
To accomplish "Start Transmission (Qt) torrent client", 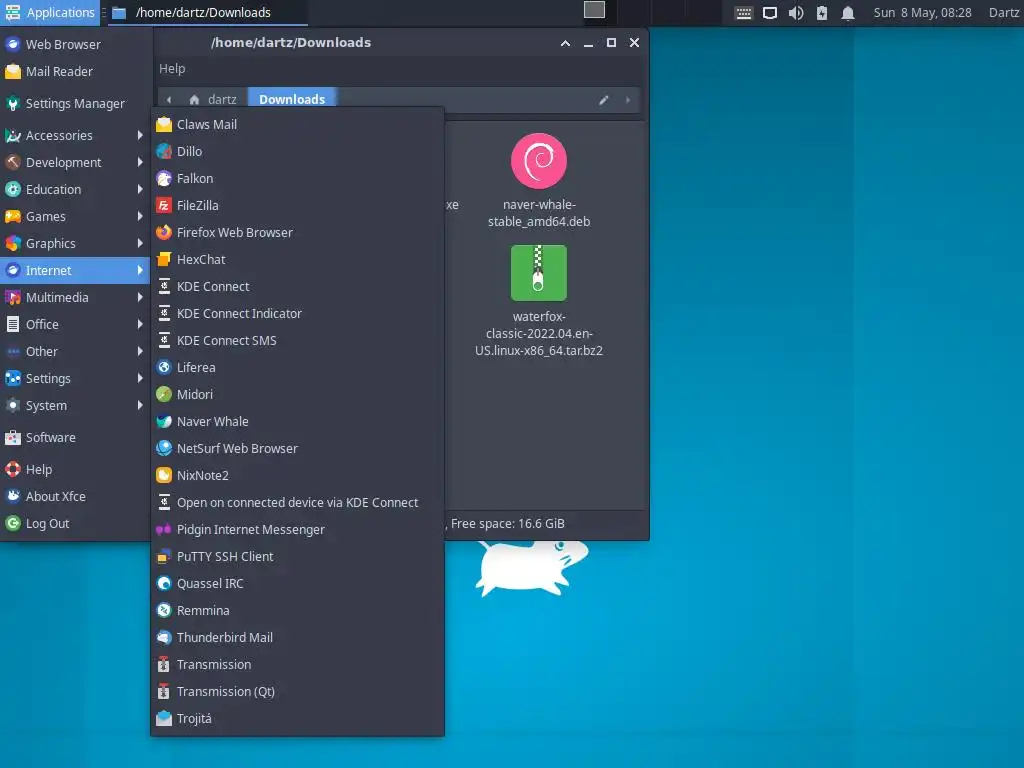I will click(x=297, y=692).
